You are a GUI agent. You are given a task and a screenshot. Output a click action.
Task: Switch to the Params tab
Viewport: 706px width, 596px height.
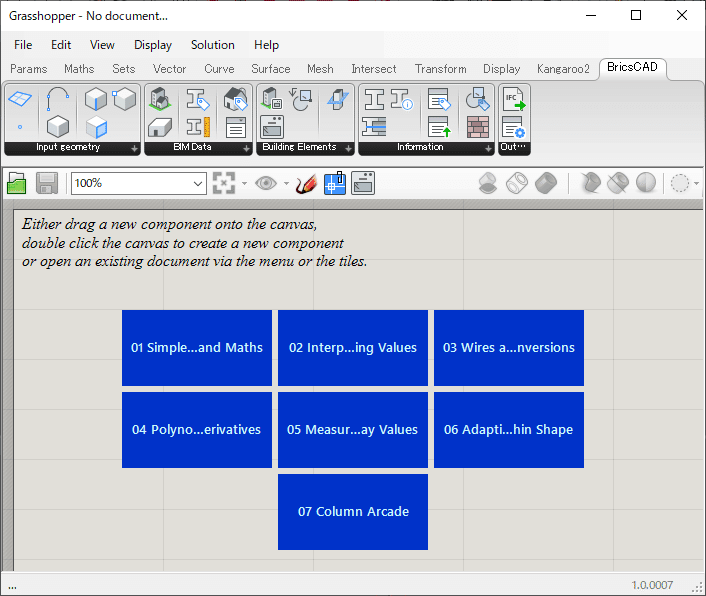[x=28, y=69]
